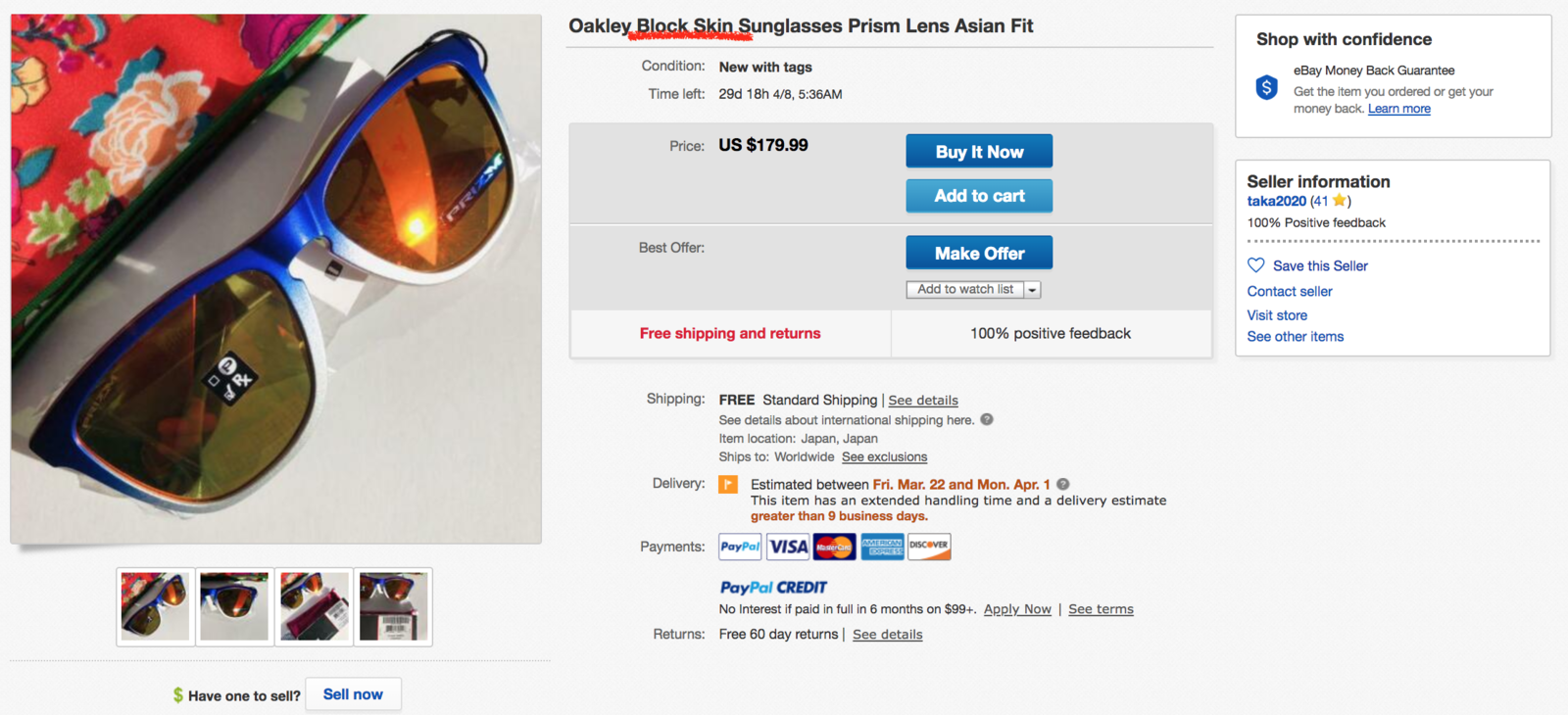Click the Sell now button
The height and width of the screenshot is (715, 1568).
pos(353,694)
